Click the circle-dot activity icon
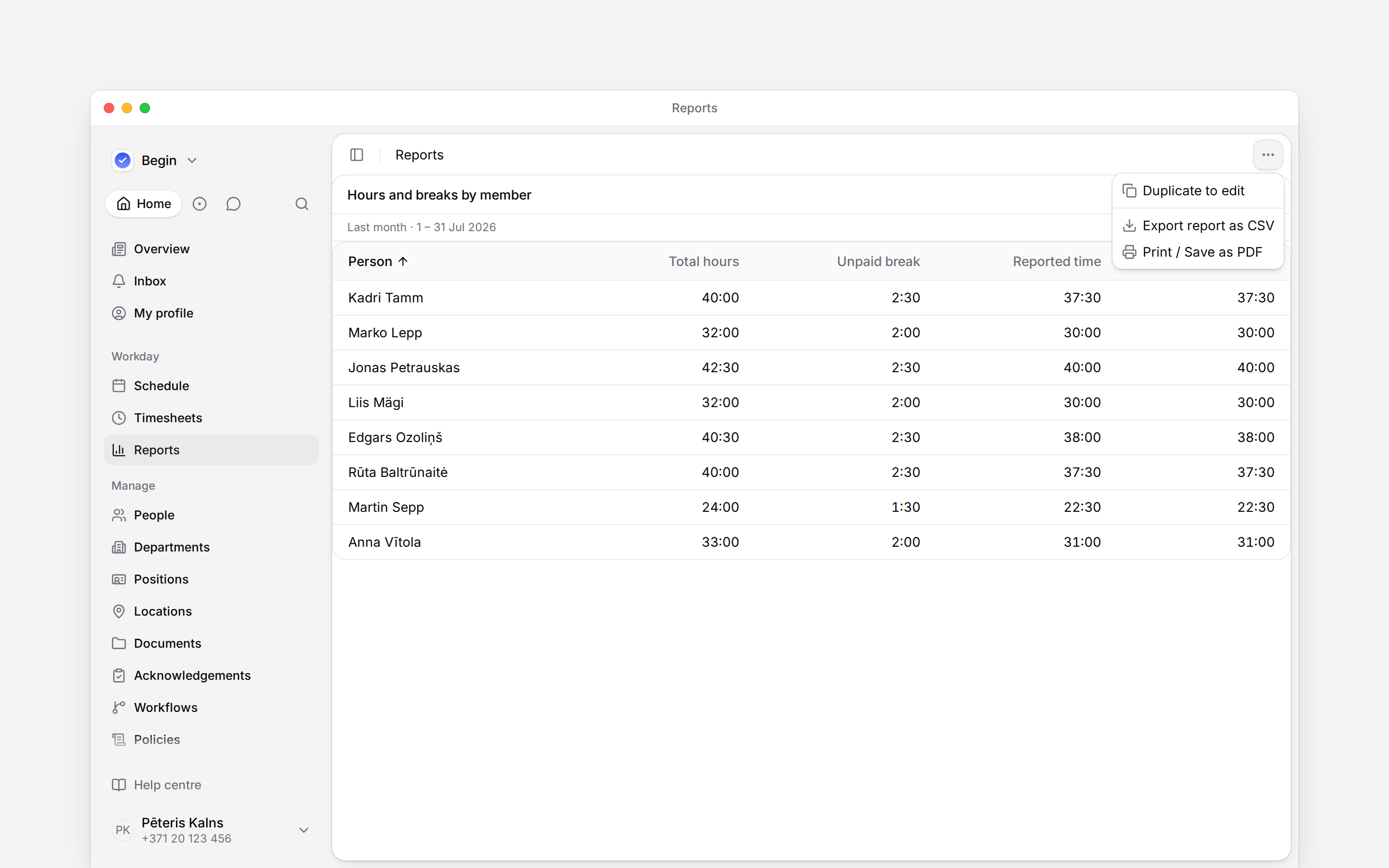 click(x=199, y=204)
